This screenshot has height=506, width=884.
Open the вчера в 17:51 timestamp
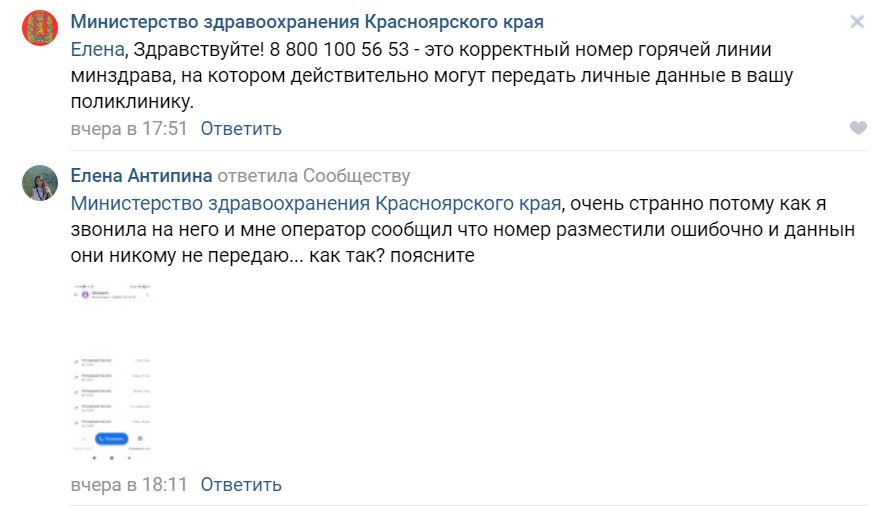(129, 128)
